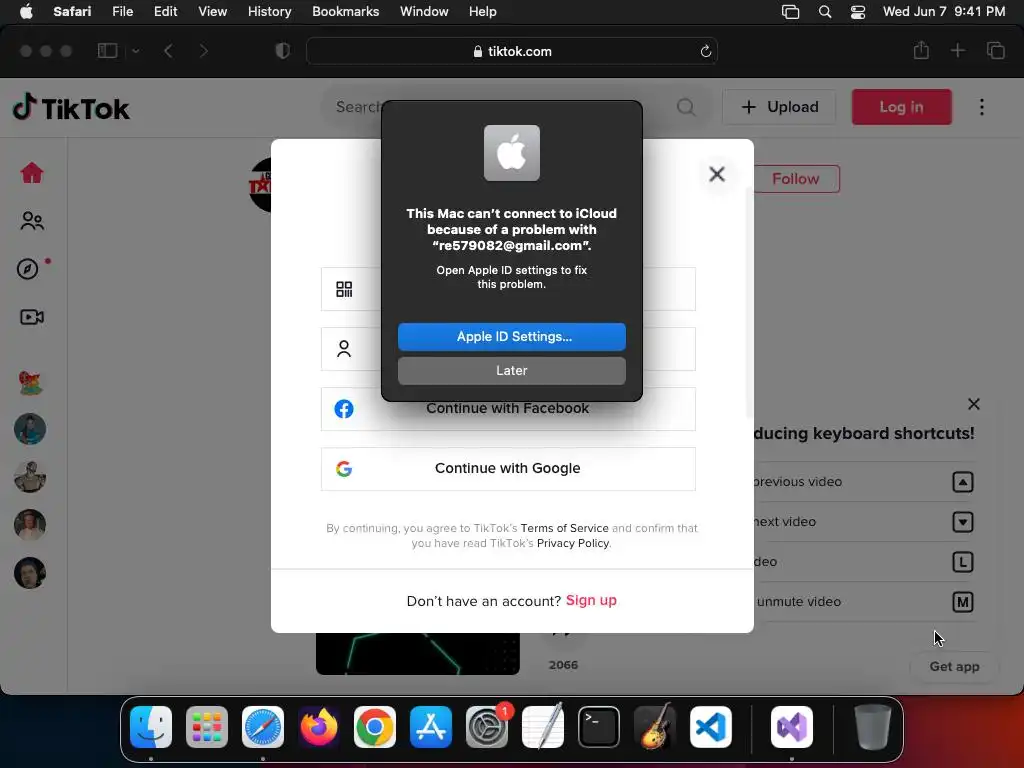Select the phone/email/username person icon option

pos(344,349)
